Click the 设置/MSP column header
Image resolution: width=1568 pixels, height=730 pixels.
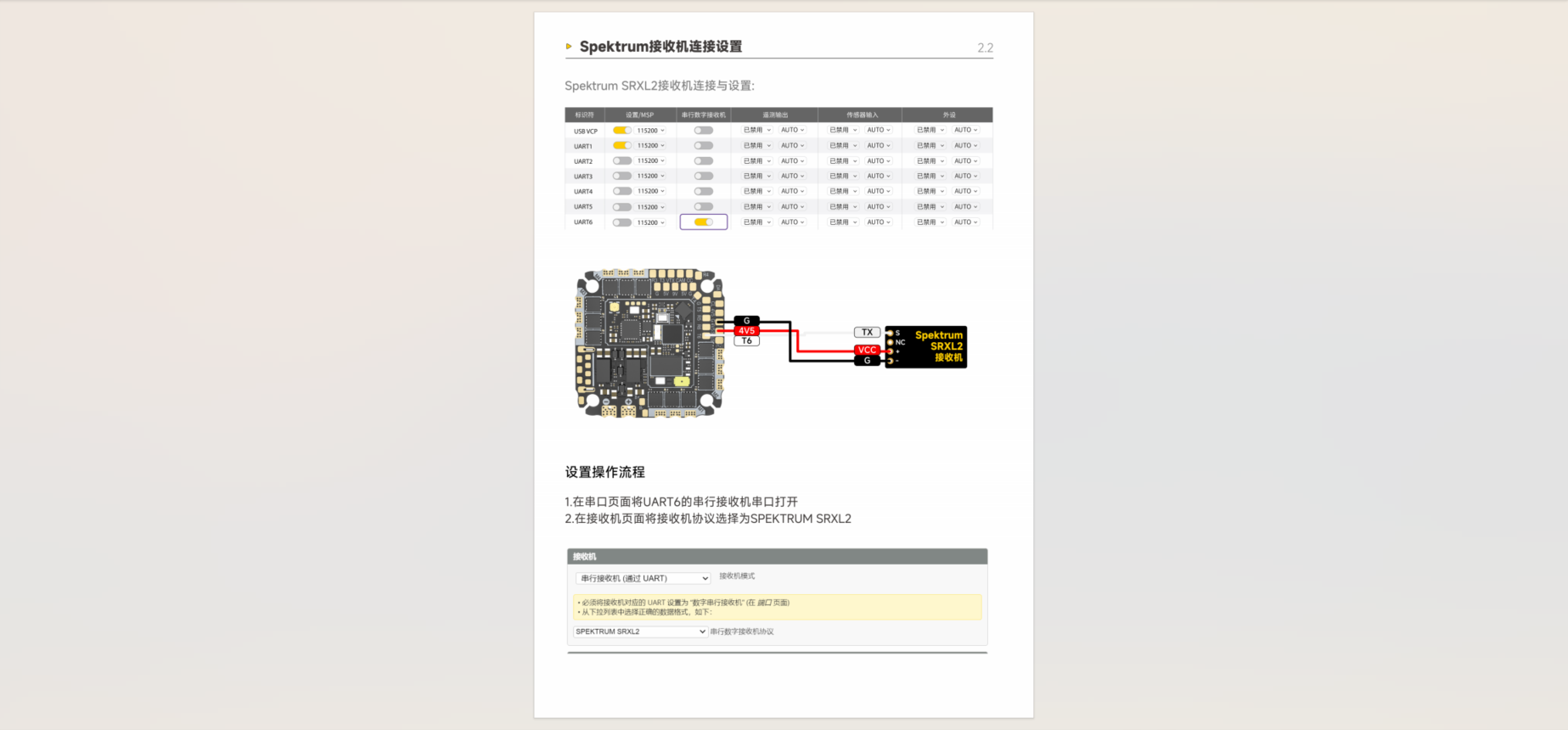pos(639,115)
